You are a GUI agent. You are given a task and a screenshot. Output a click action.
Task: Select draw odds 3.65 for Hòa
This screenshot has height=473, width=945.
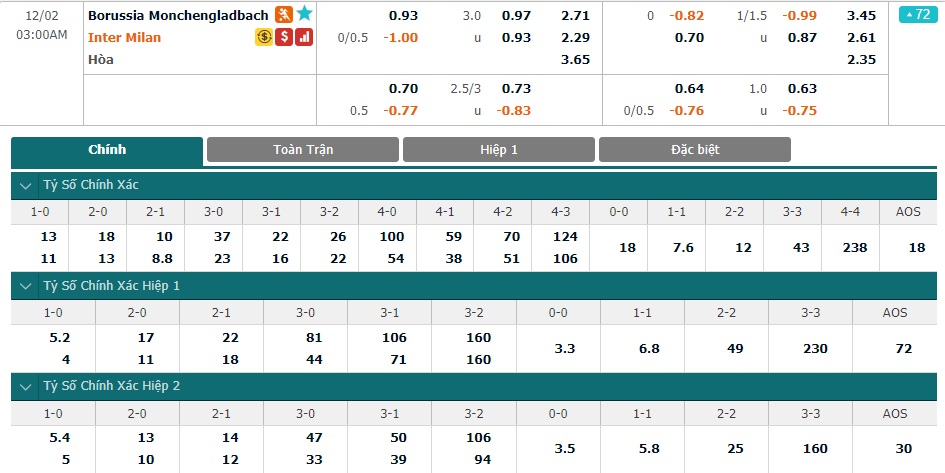pos(576,60)
